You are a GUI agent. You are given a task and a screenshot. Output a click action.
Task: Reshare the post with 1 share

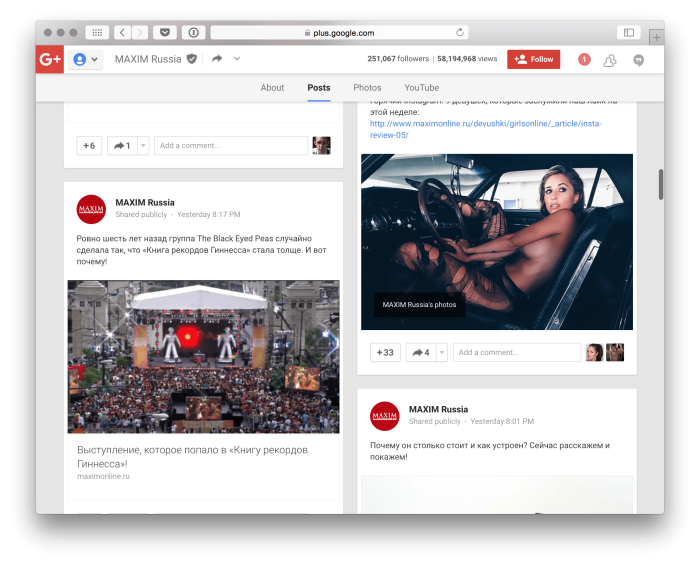pos(122,145)
